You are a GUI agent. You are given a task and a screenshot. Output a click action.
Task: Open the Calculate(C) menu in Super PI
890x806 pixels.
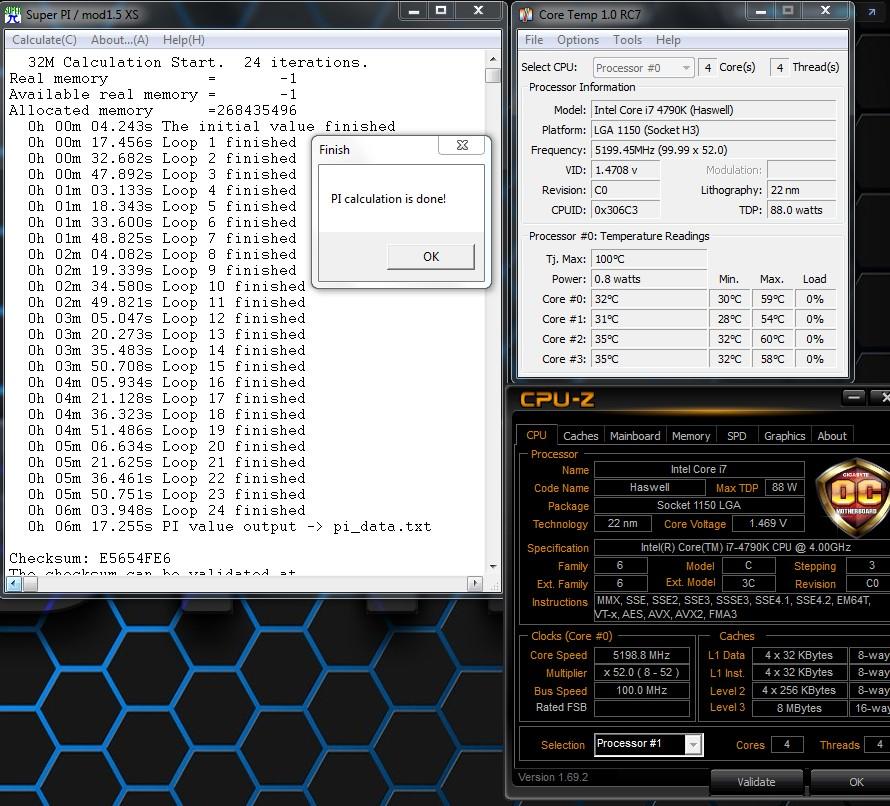44,40
